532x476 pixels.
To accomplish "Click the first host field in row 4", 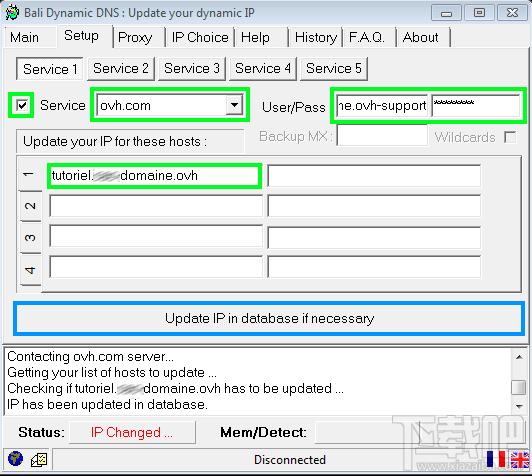I will point(156,267).
